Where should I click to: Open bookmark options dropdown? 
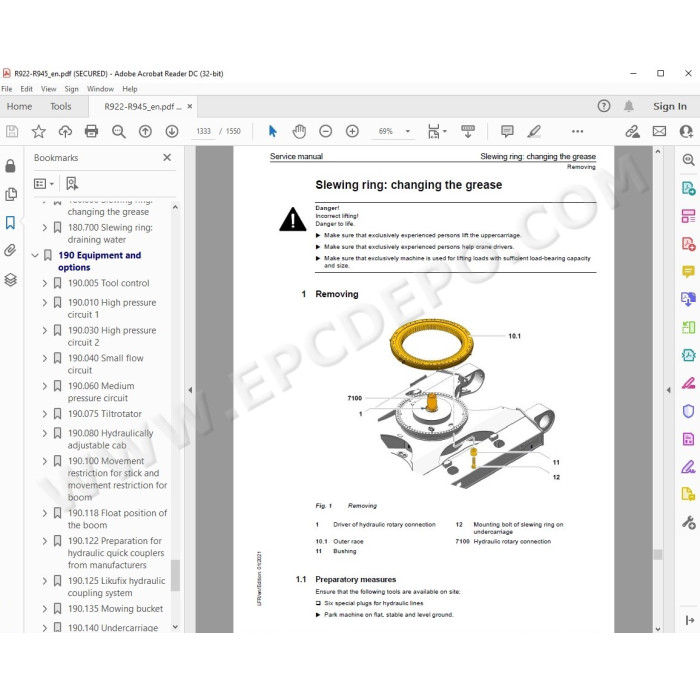click(44, 183)
